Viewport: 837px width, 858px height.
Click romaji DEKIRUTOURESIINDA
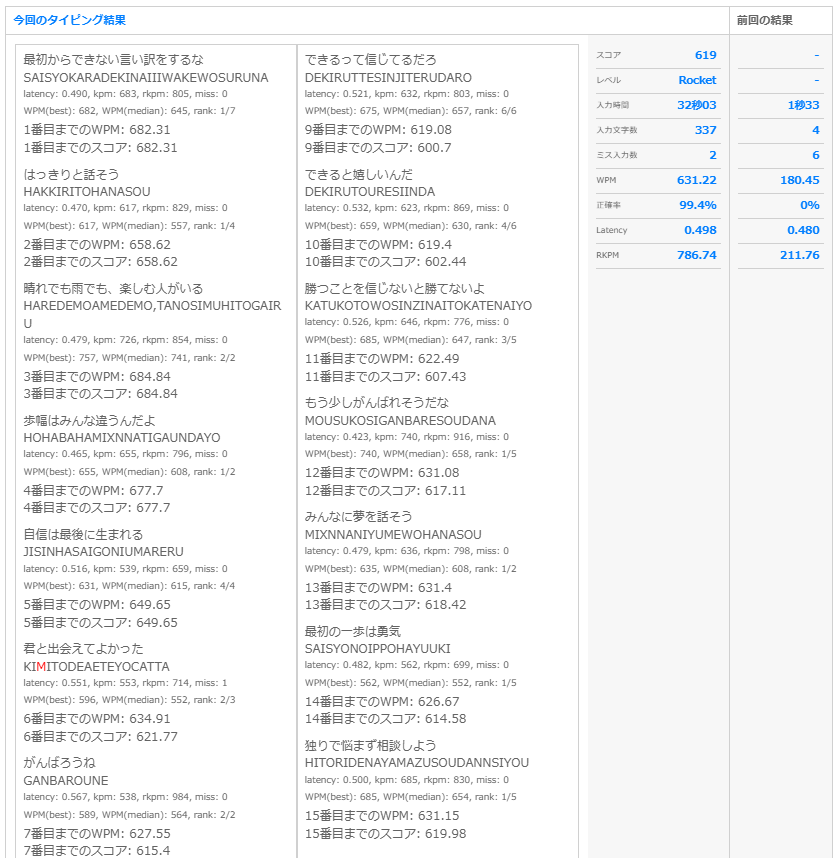(370, 192)
